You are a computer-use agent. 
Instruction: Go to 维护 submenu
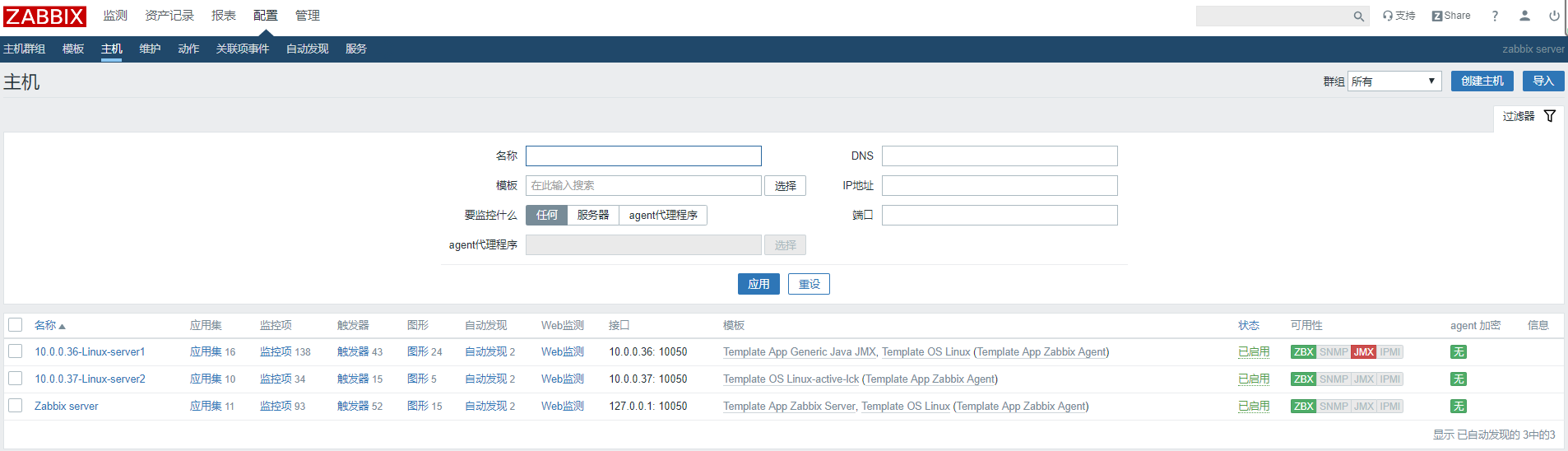pos(151,49)
